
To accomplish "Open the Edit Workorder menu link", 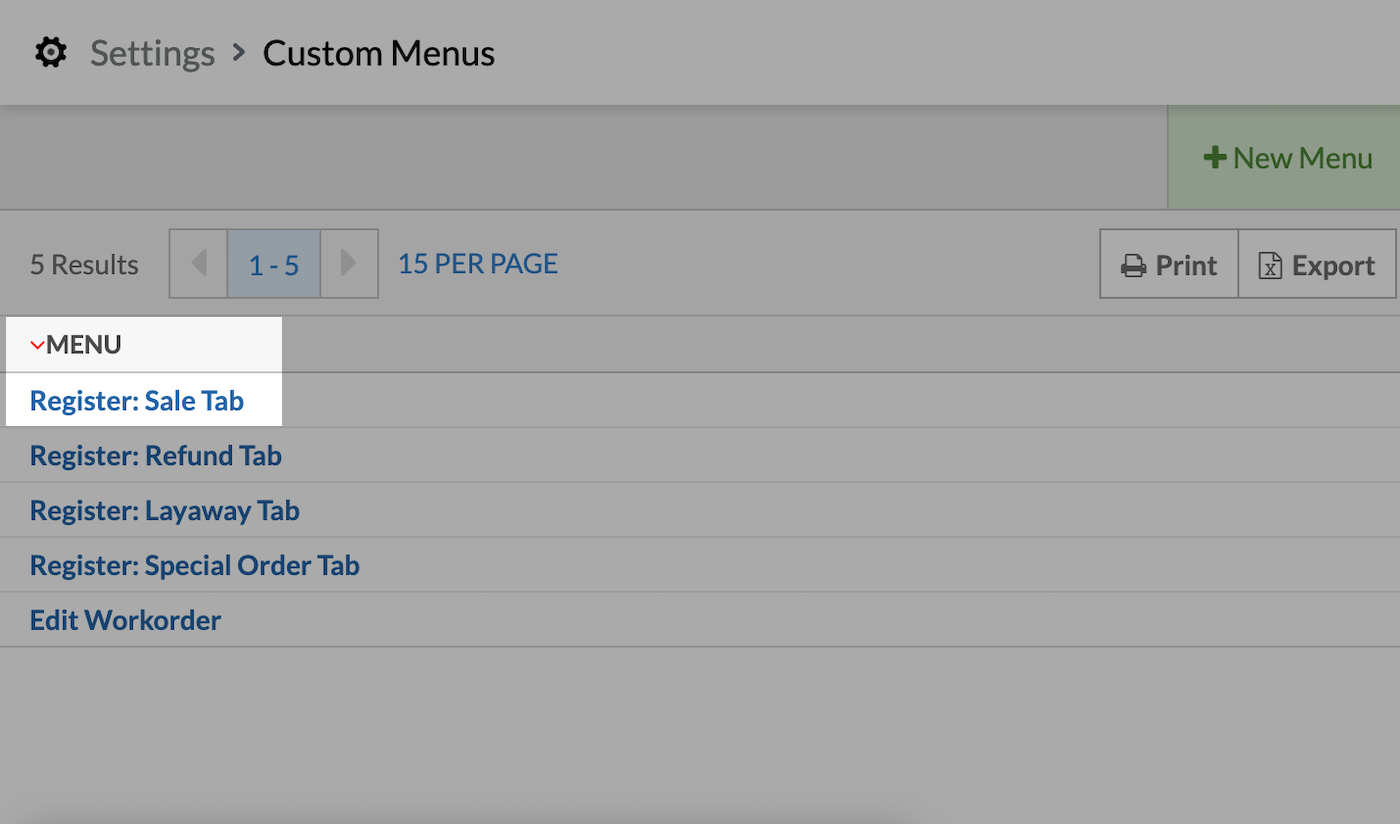I will tap(125, 619).
